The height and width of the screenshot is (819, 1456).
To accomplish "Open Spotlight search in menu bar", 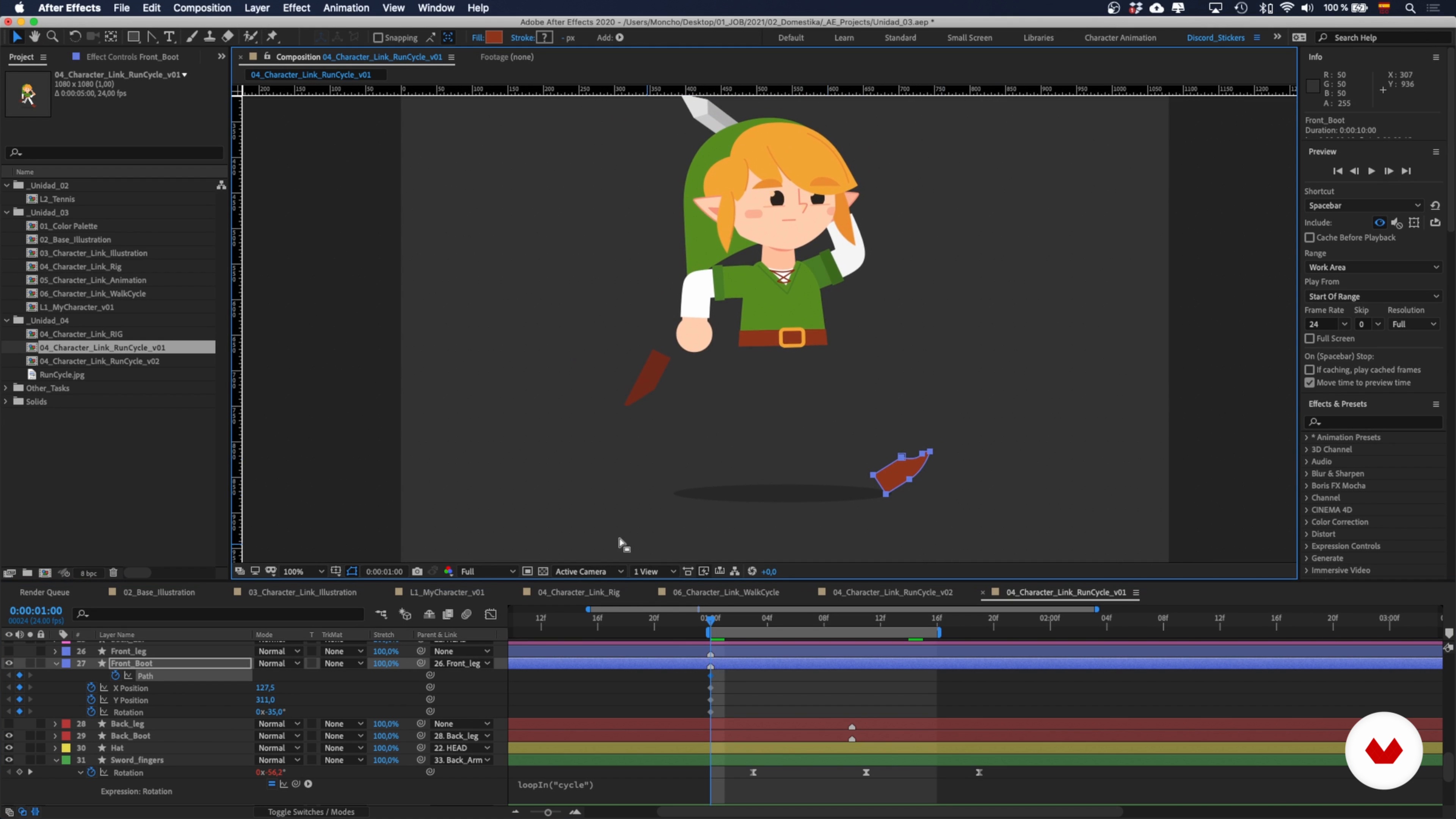I will 1410,8.
